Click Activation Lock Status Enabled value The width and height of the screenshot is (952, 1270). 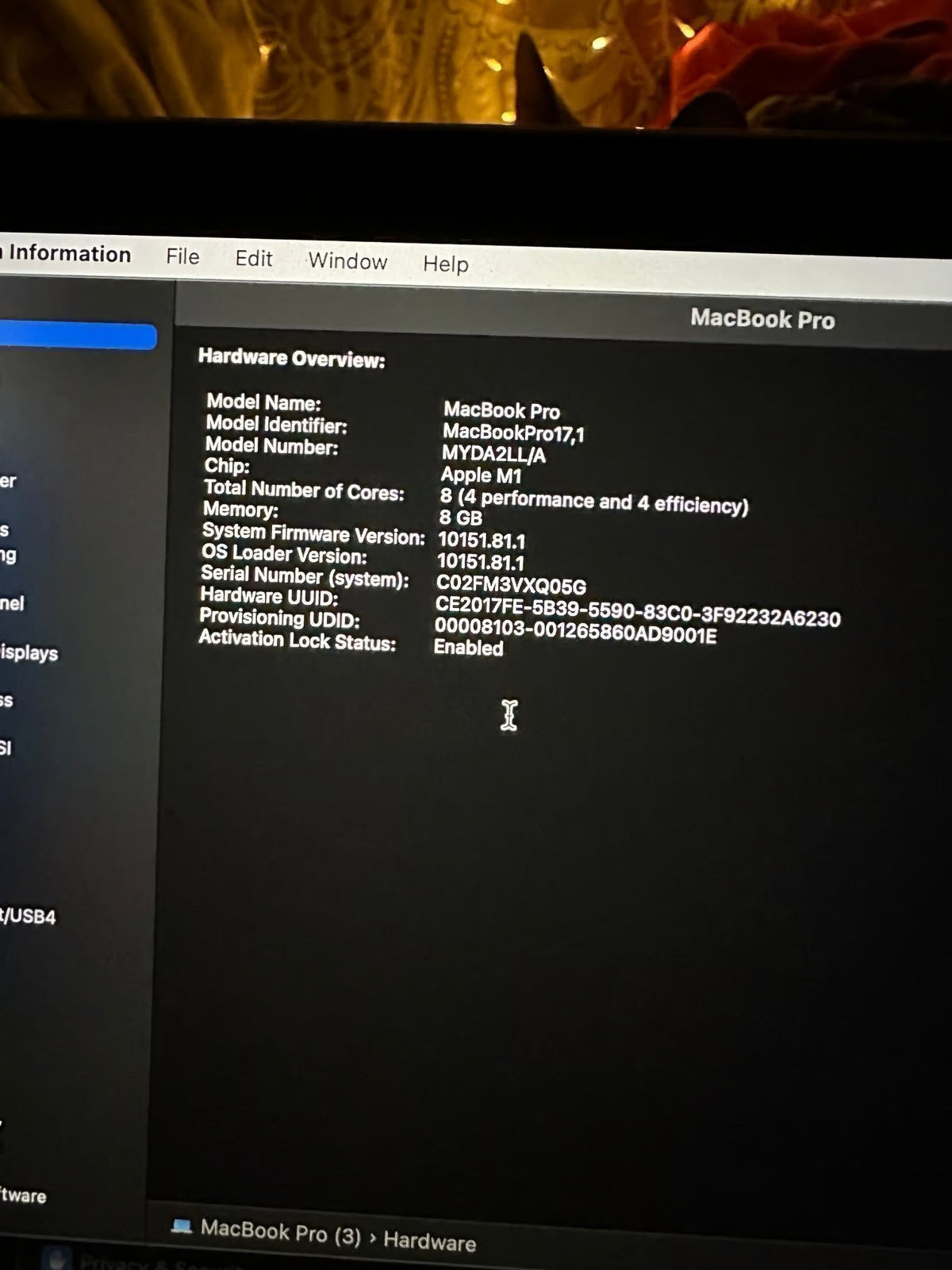[x=468, y=648]
